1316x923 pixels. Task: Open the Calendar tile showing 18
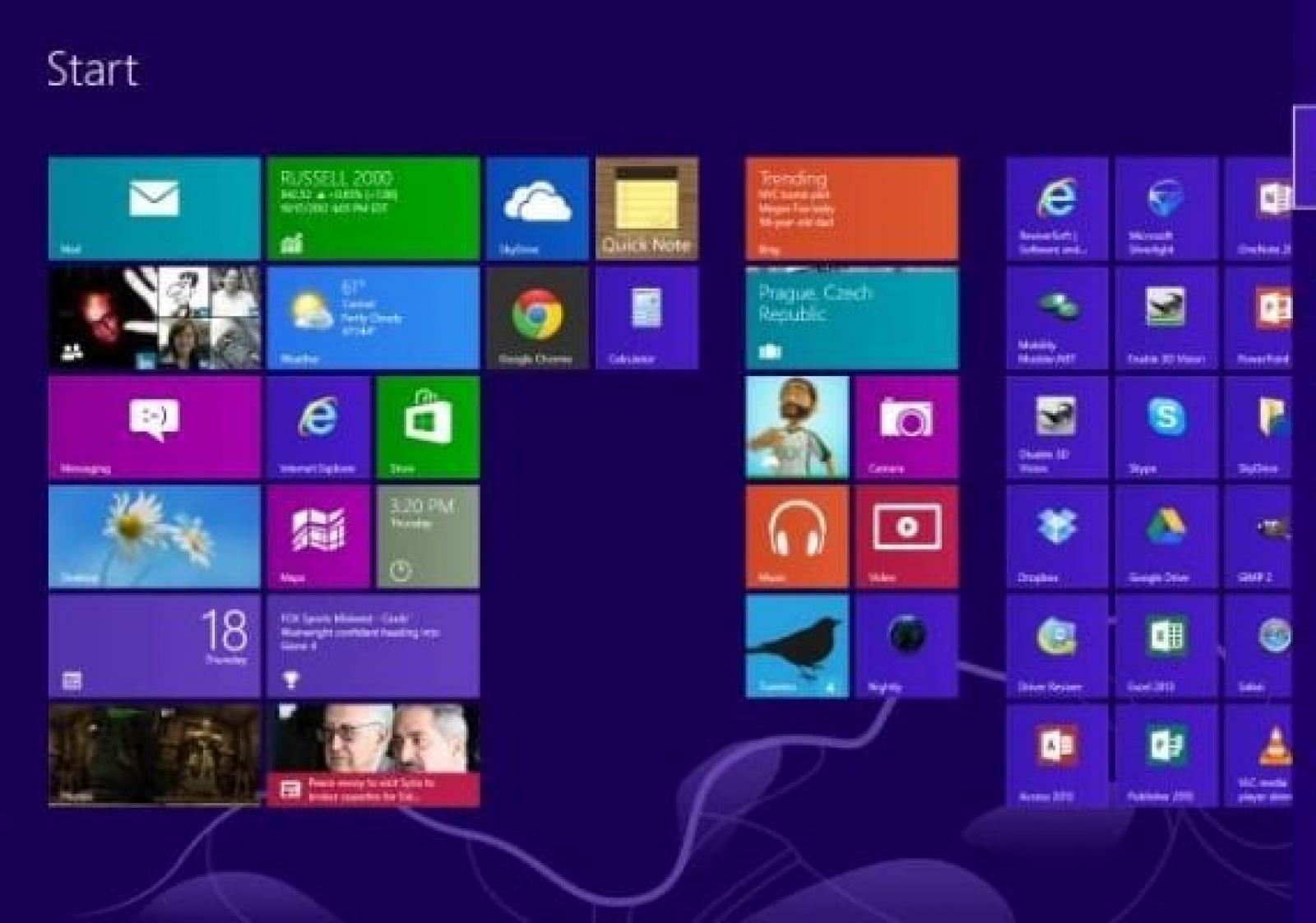[154, 646]
